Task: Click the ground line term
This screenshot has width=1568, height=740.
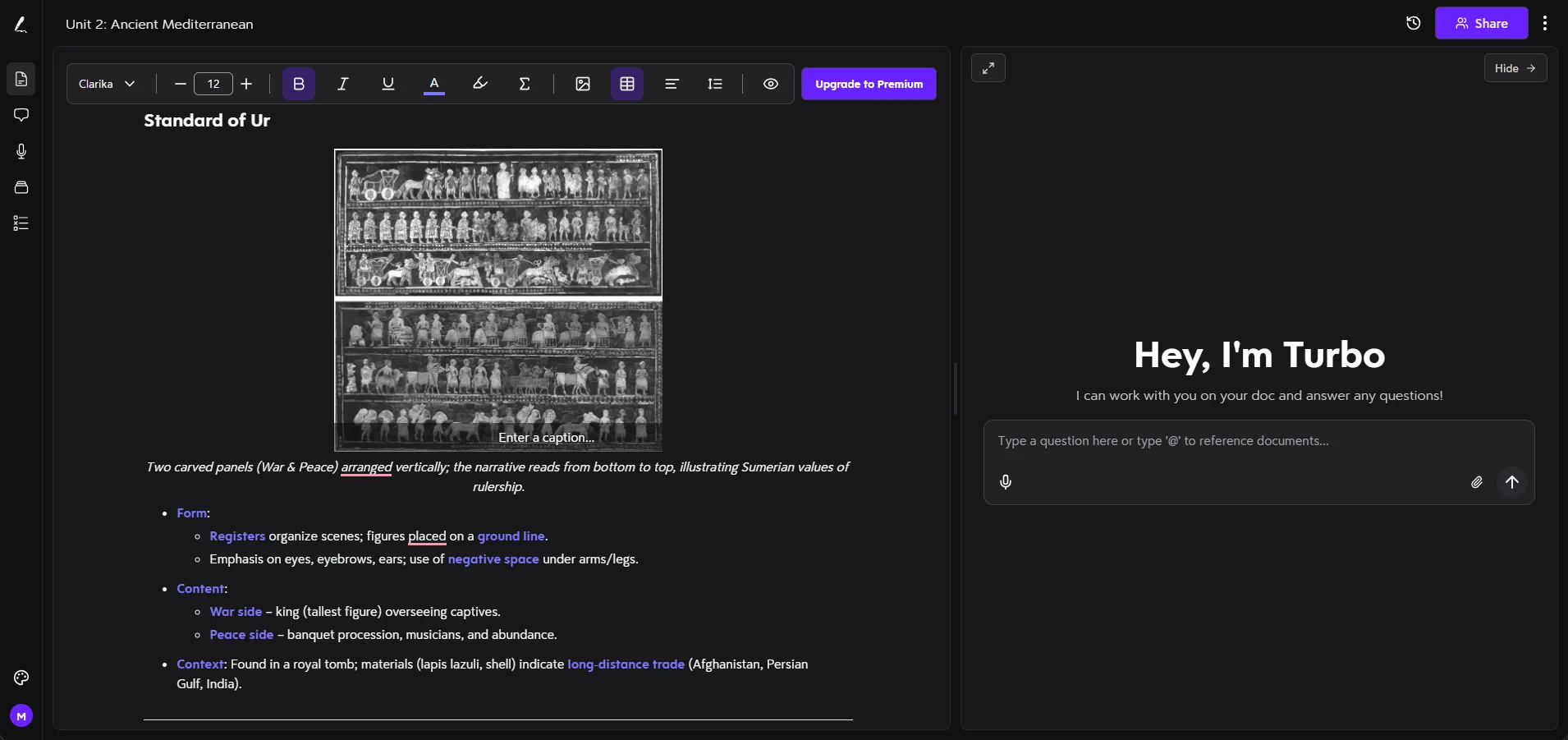Action: (511, 536)
